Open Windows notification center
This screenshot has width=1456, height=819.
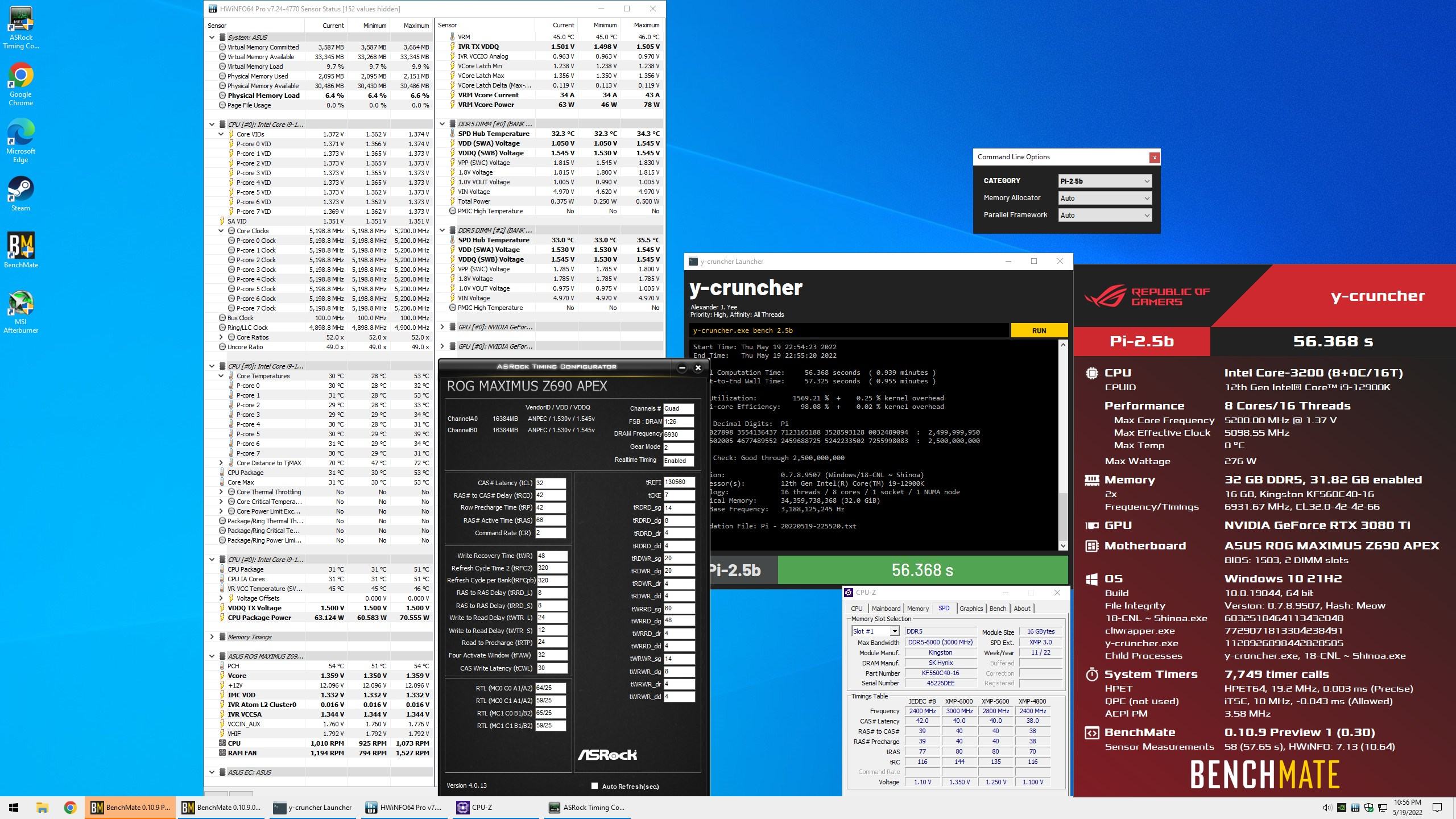(x=1437, y=808)
